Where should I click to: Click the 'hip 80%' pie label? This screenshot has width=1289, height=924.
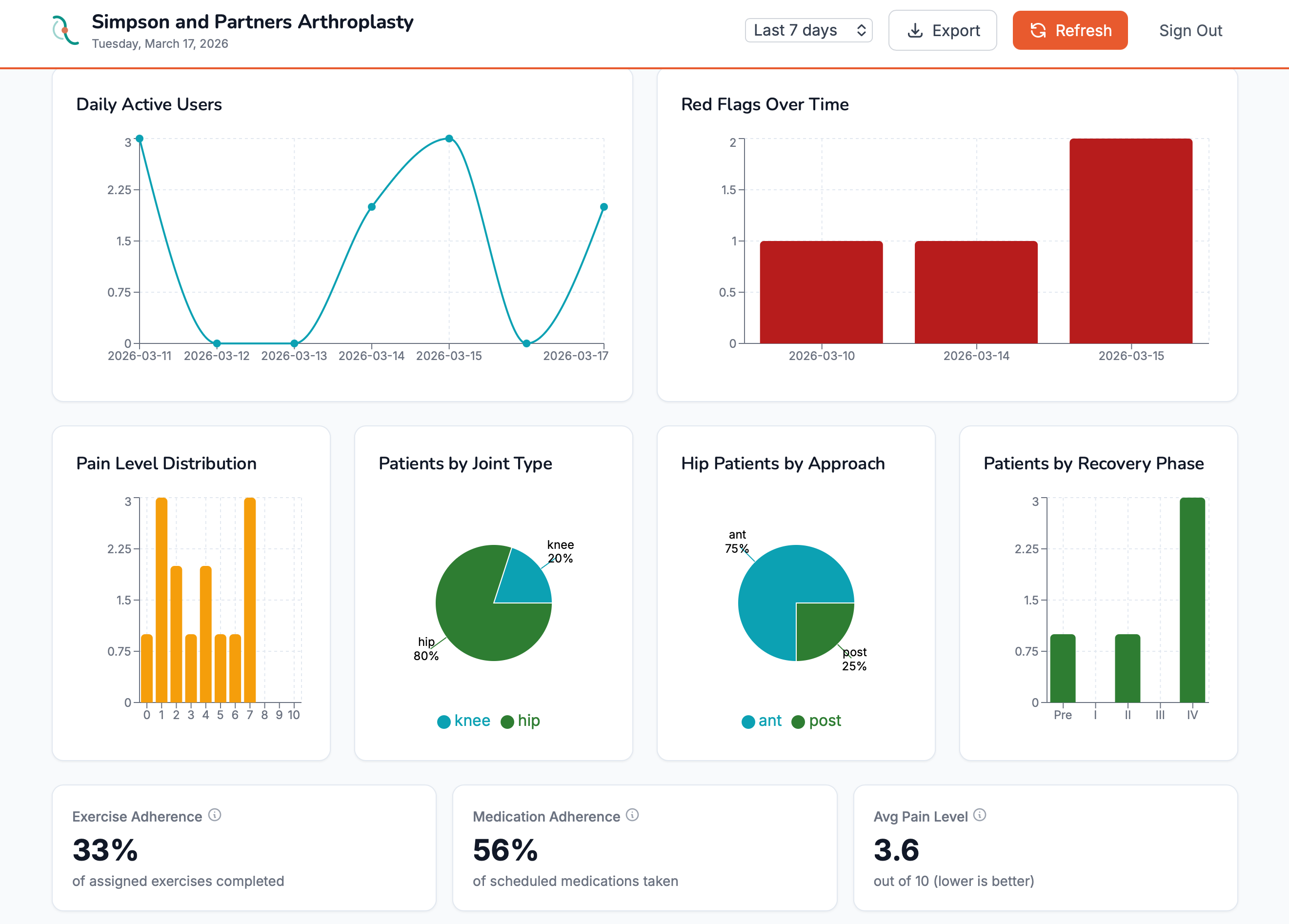pos(426,648)
